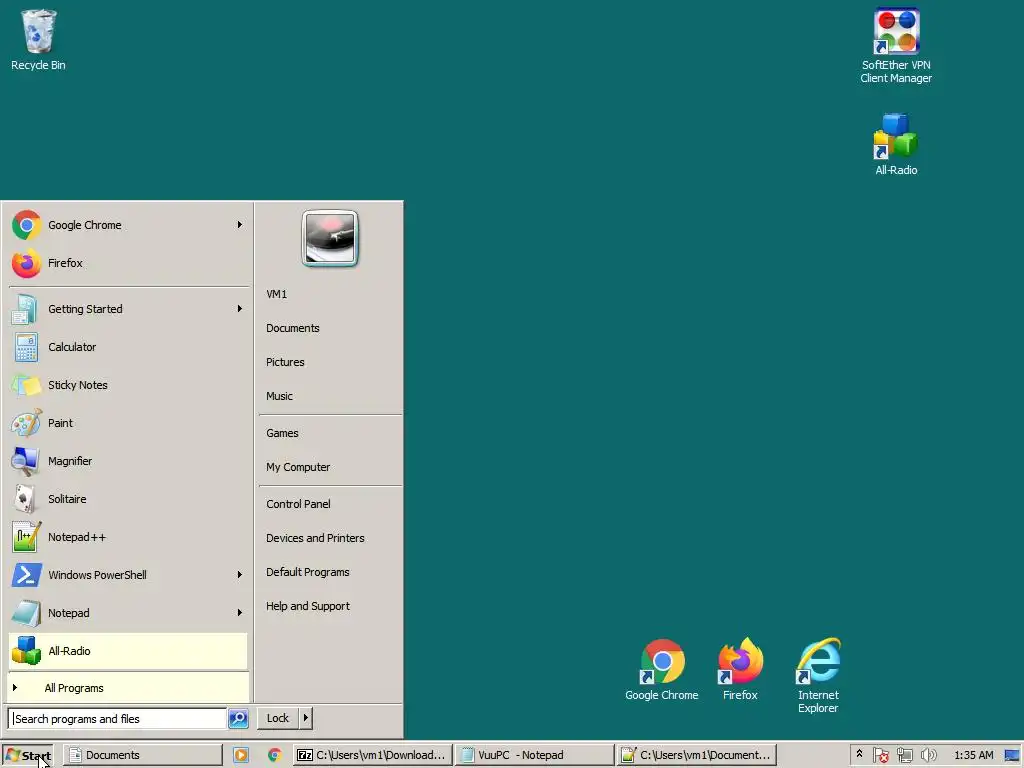The width and height of the screenshot is (1024, 768).
Task: Open My Computer from Start menu
Action: click(x=298, y=467)
